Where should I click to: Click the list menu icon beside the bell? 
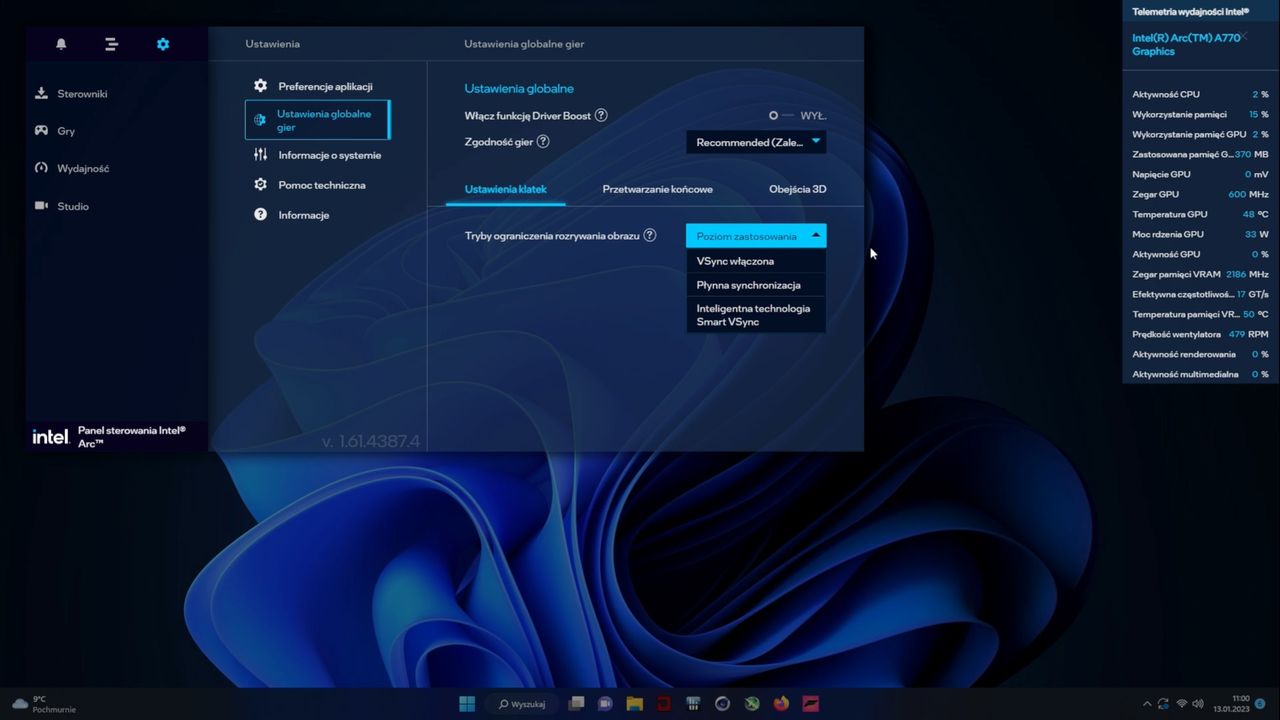pyautogui.click(x=111, y=44)
